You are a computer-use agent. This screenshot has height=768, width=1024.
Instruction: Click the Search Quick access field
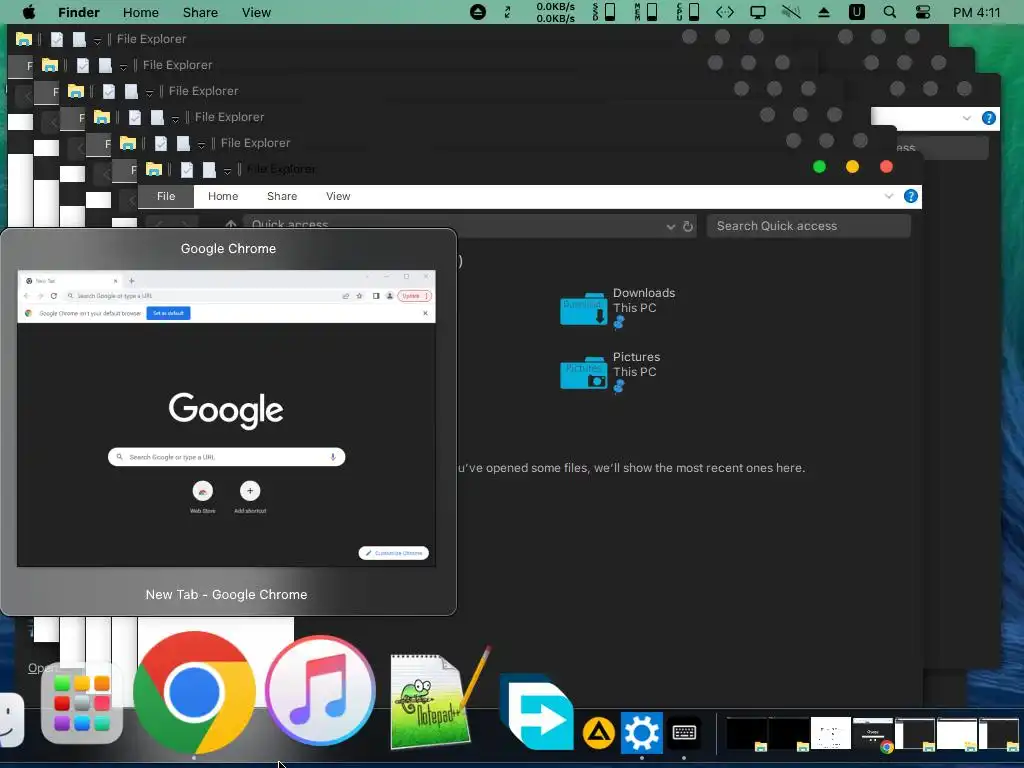pyautogui.click(x=808, y=226)
